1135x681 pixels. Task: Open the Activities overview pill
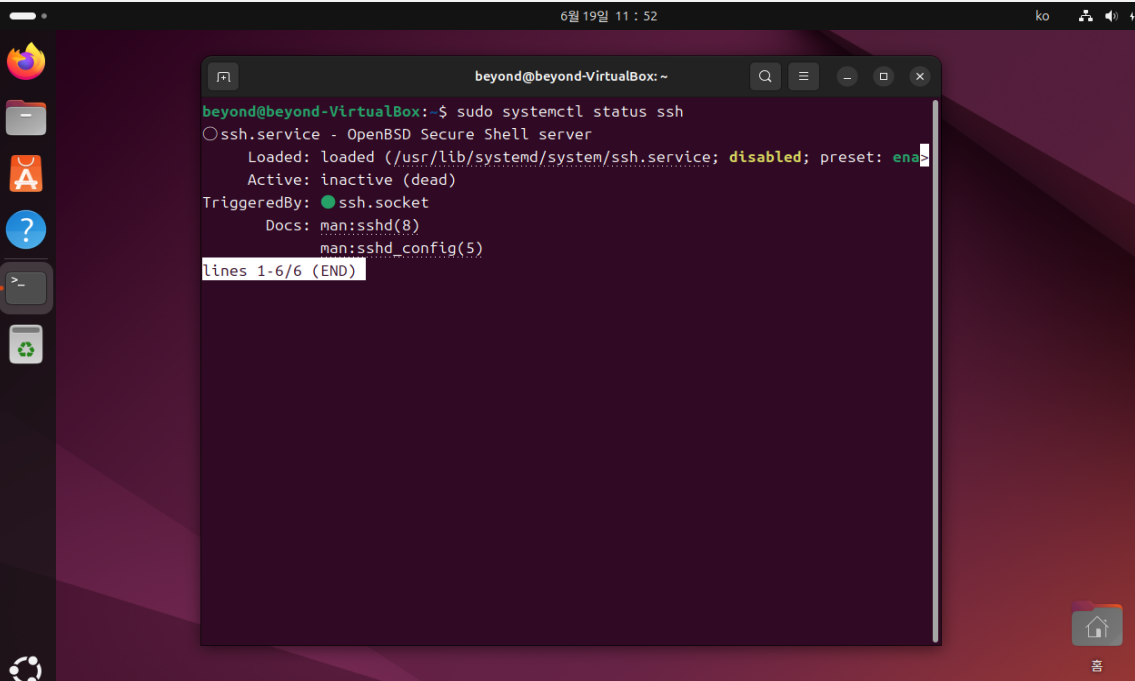tap(28, 16)
